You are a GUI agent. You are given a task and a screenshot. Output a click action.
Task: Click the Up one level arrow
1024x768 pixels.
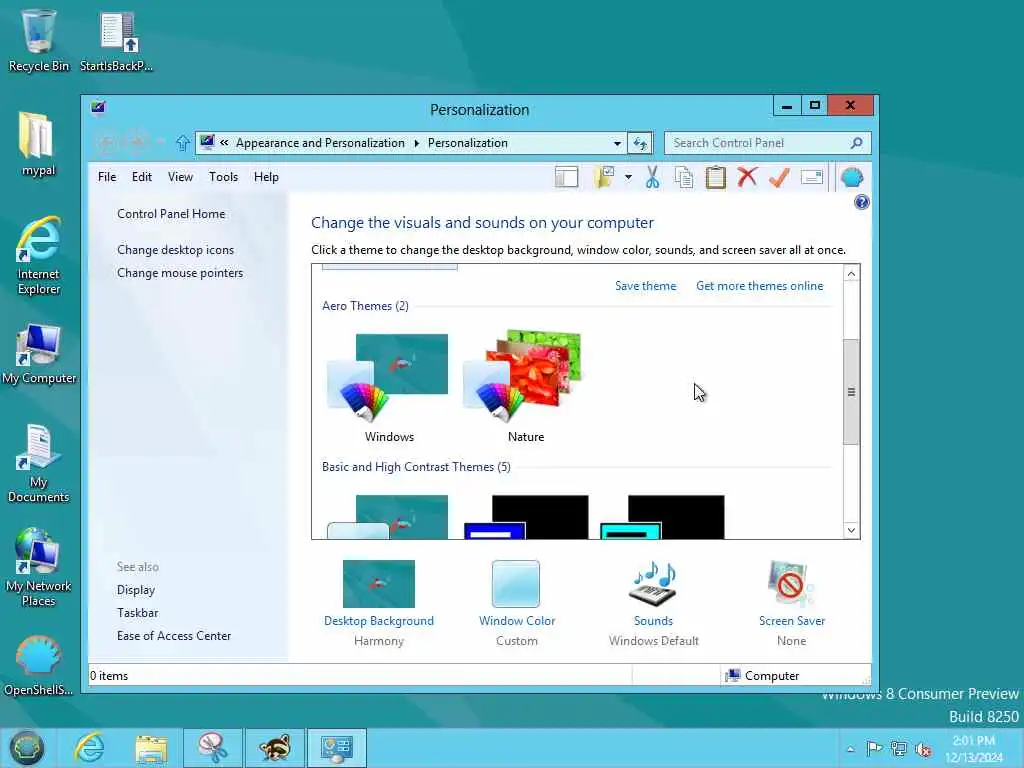(183, 142)
